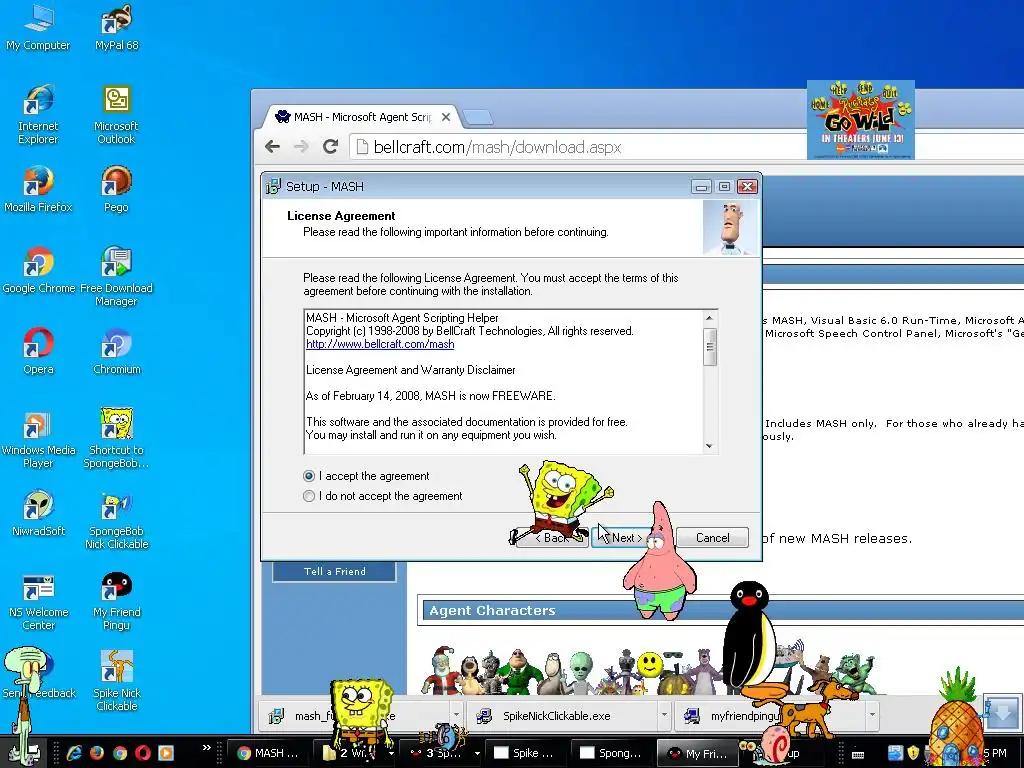Click Chrome back arrow button
The image size is (1024, 768).
click(x=272, y=147)
